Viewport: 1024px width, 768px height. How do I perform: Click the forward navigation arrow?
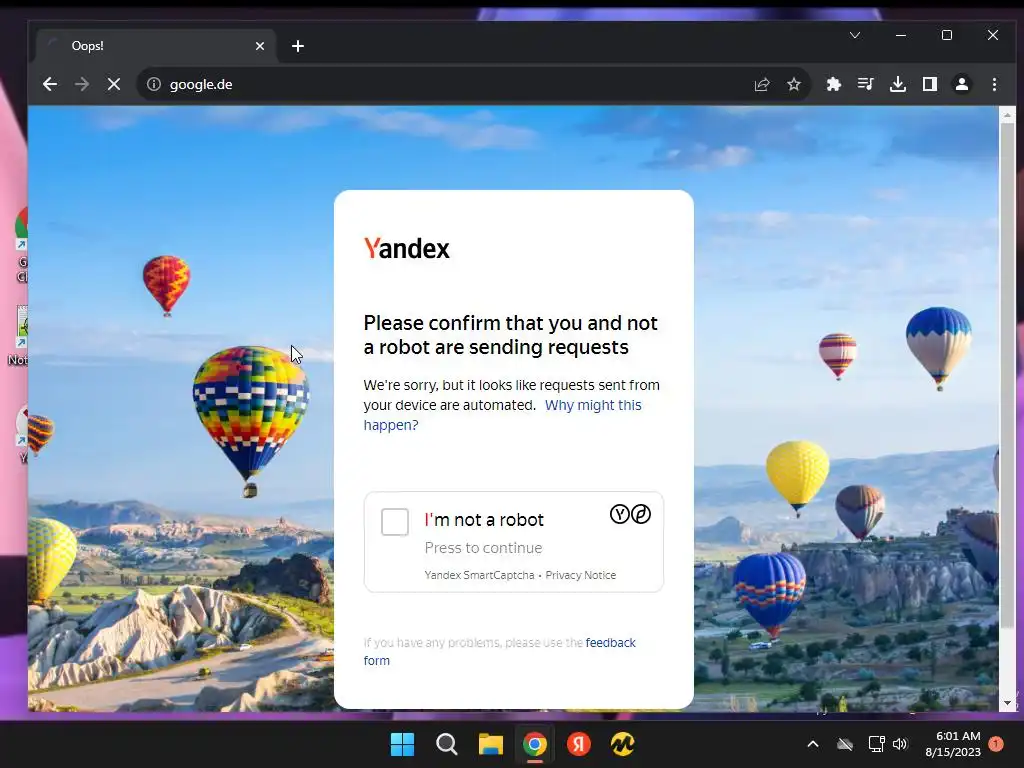(82, 84)
